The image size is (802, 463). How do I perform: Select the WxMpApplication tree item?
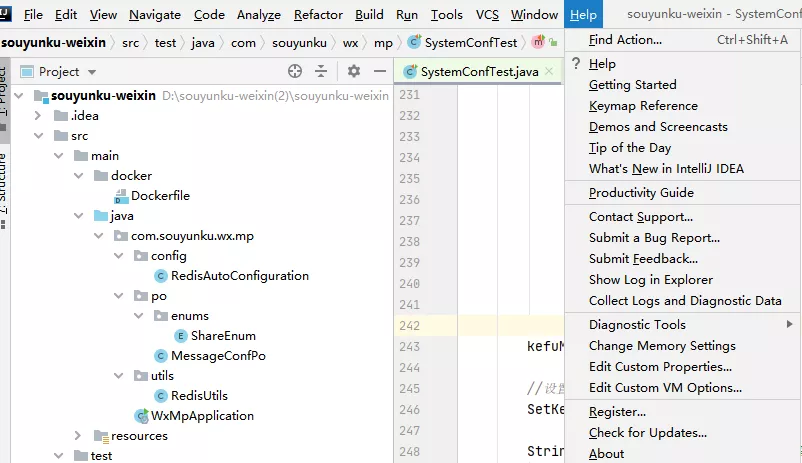click(x=202, y=416)
